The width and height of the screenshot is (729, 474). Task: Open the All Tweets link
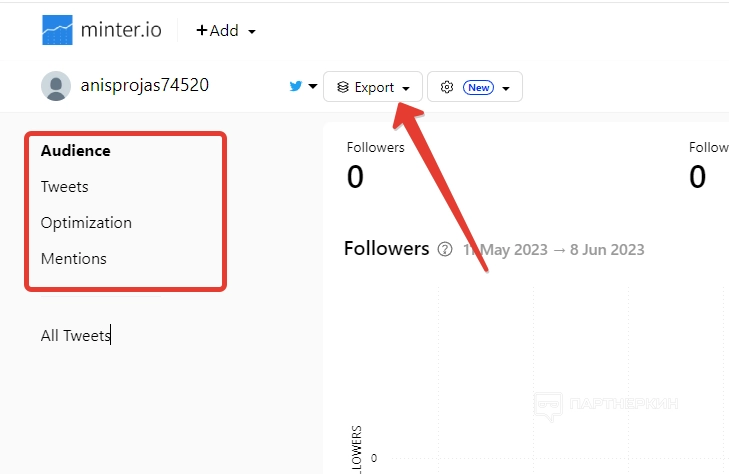[76, 336]
